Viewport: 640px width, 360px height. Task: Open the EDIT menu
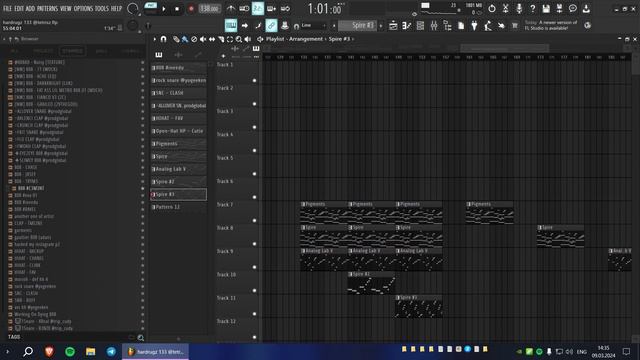(x=19, y=8)
